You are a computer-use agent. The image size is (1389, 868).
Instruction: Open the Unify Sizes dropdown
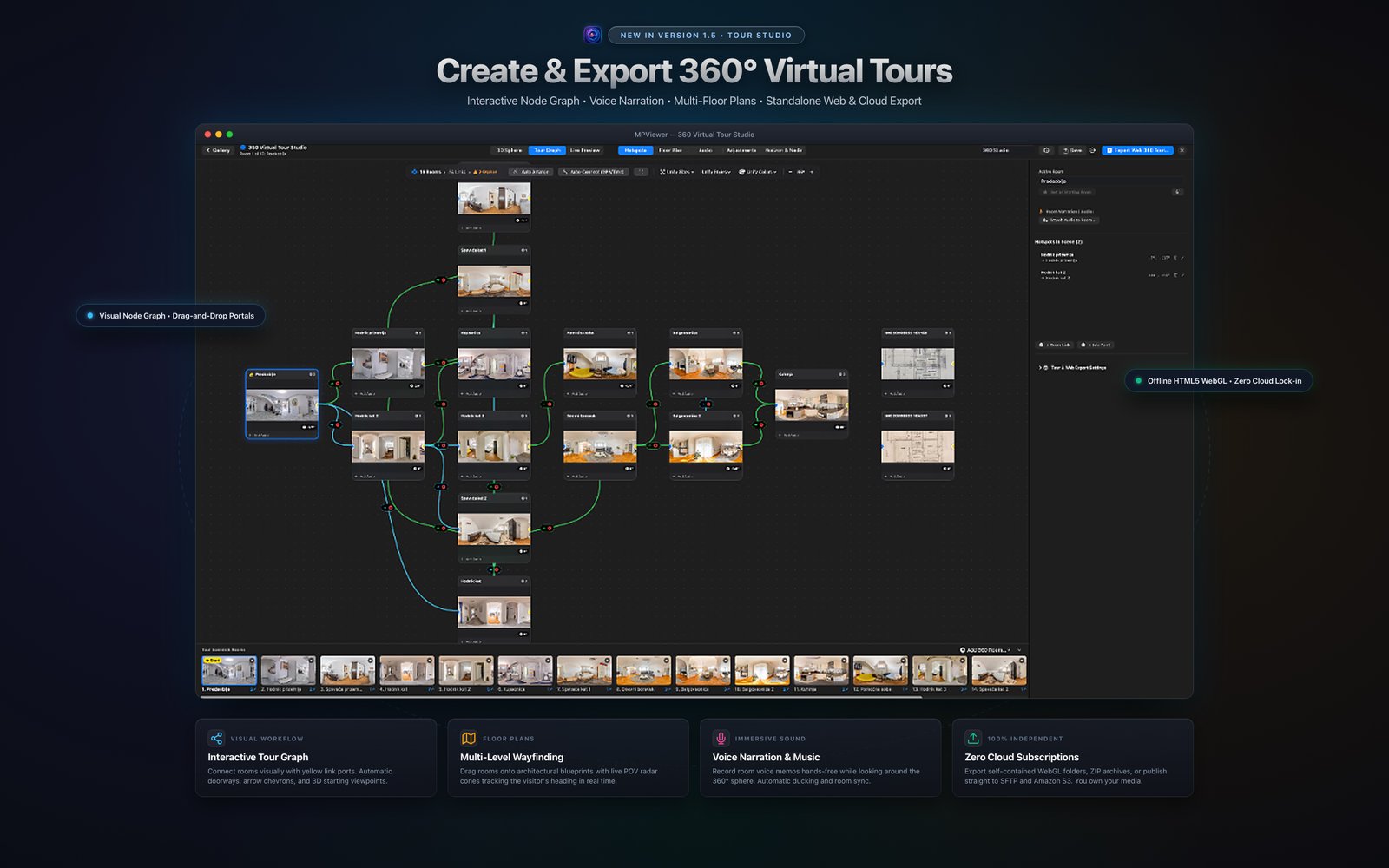[x=677, y=172]
